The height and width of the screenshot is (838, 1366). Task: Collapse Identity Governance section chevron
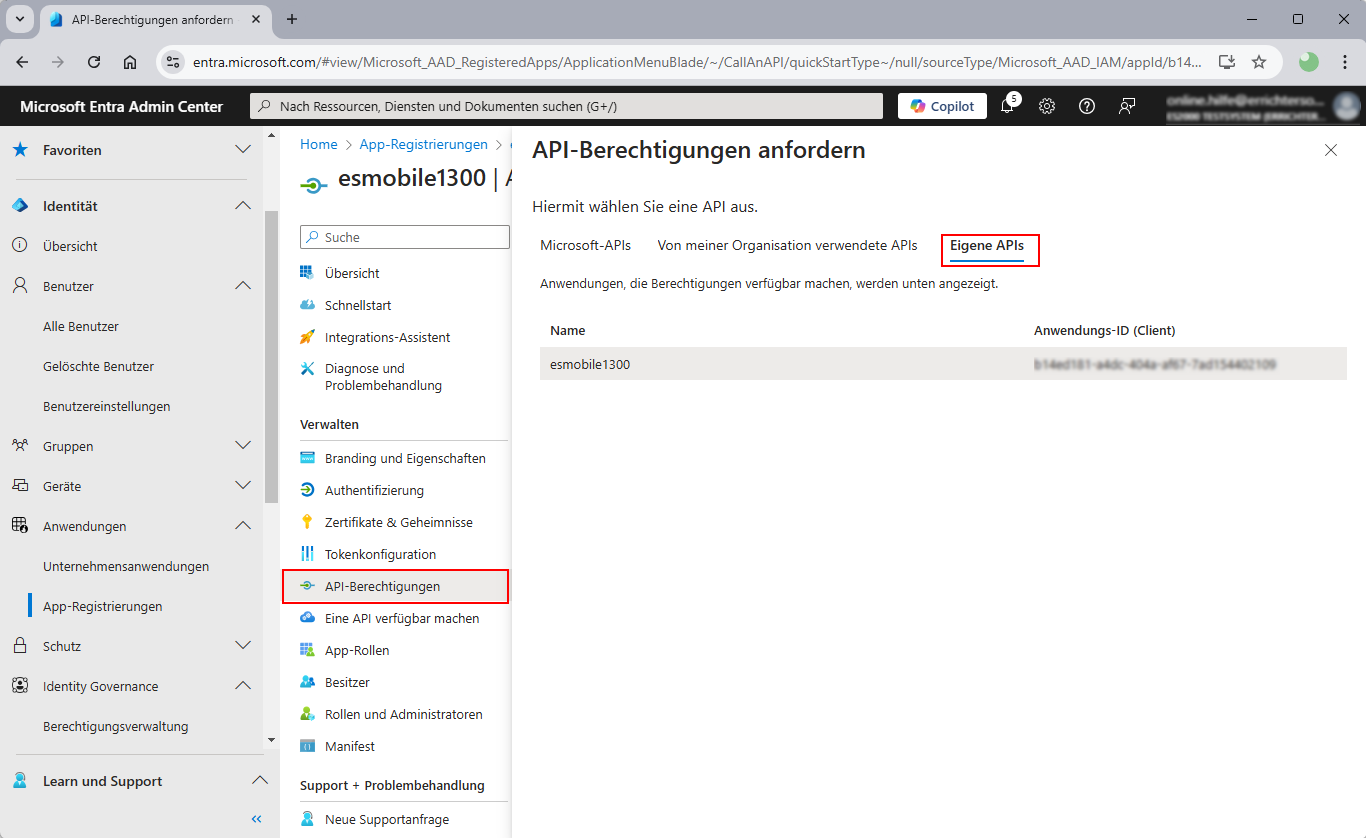point(243,686)
